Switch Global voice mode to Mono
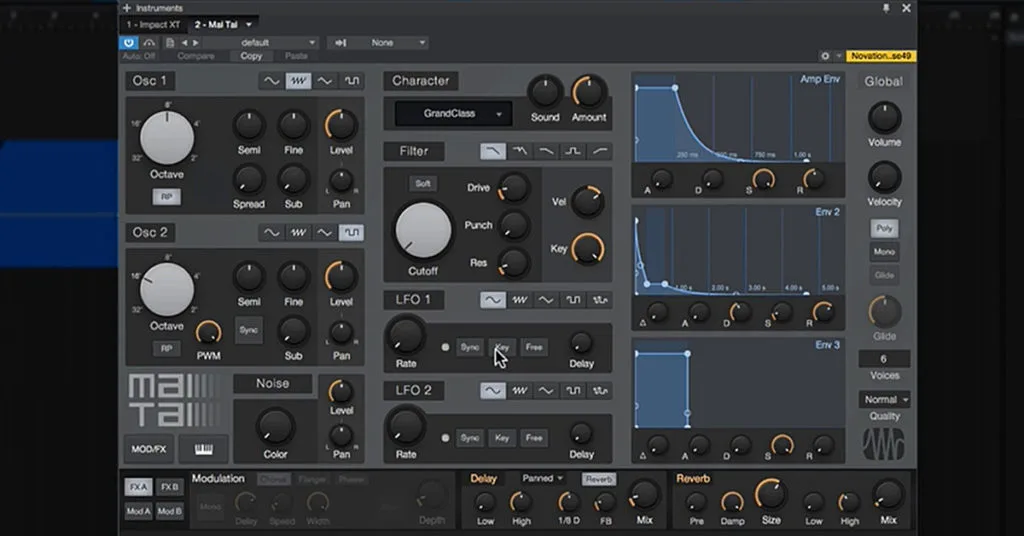The height and width of the screenshot is (536, 1024). tap(884, 251)
